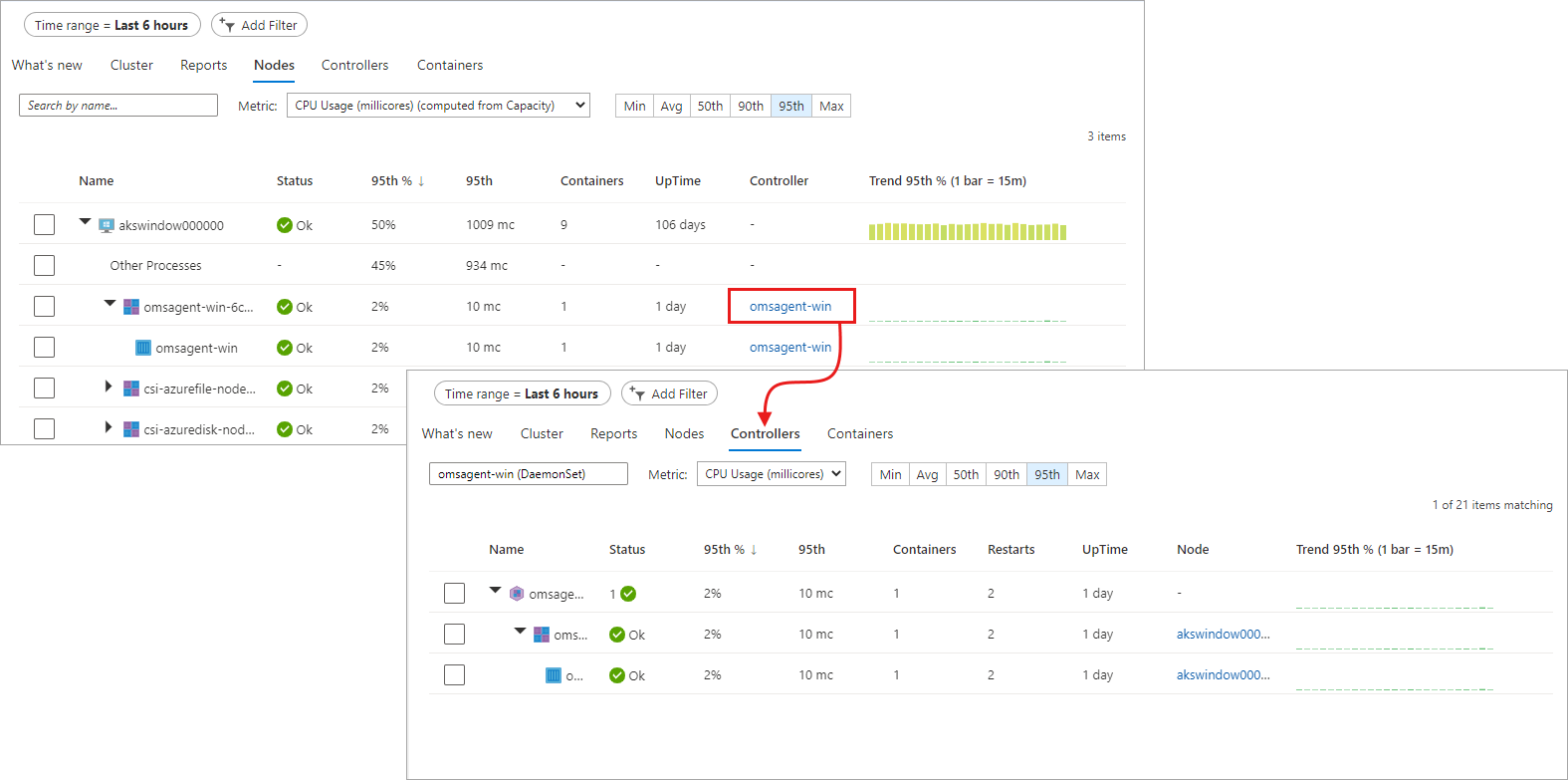Screen dimensions: 1568x780
Task: Tick the checkbox for the csi-azurefile-node... row
Action: point(44,389)
